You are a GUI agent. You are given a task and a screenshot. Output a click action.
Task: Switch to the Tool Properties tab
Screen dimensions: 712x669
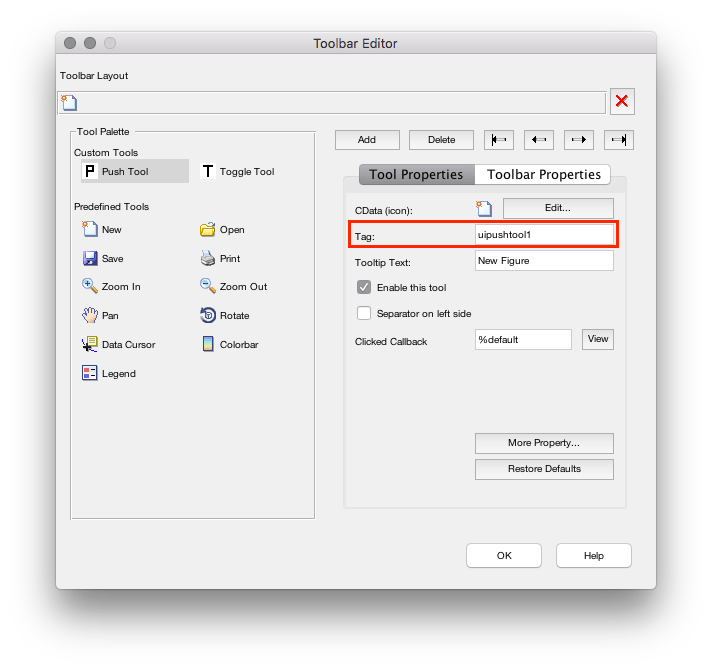coord(416,174)
